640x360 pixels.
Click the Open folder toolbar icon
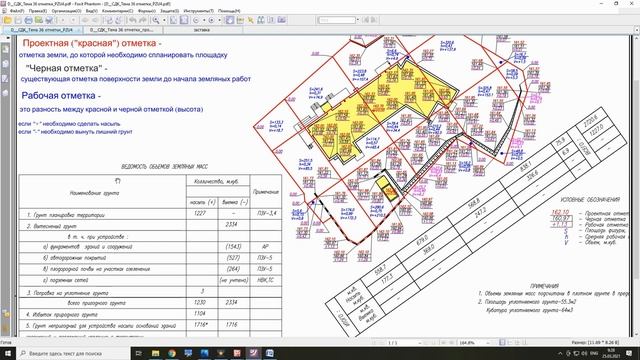[x=7, y=20]
